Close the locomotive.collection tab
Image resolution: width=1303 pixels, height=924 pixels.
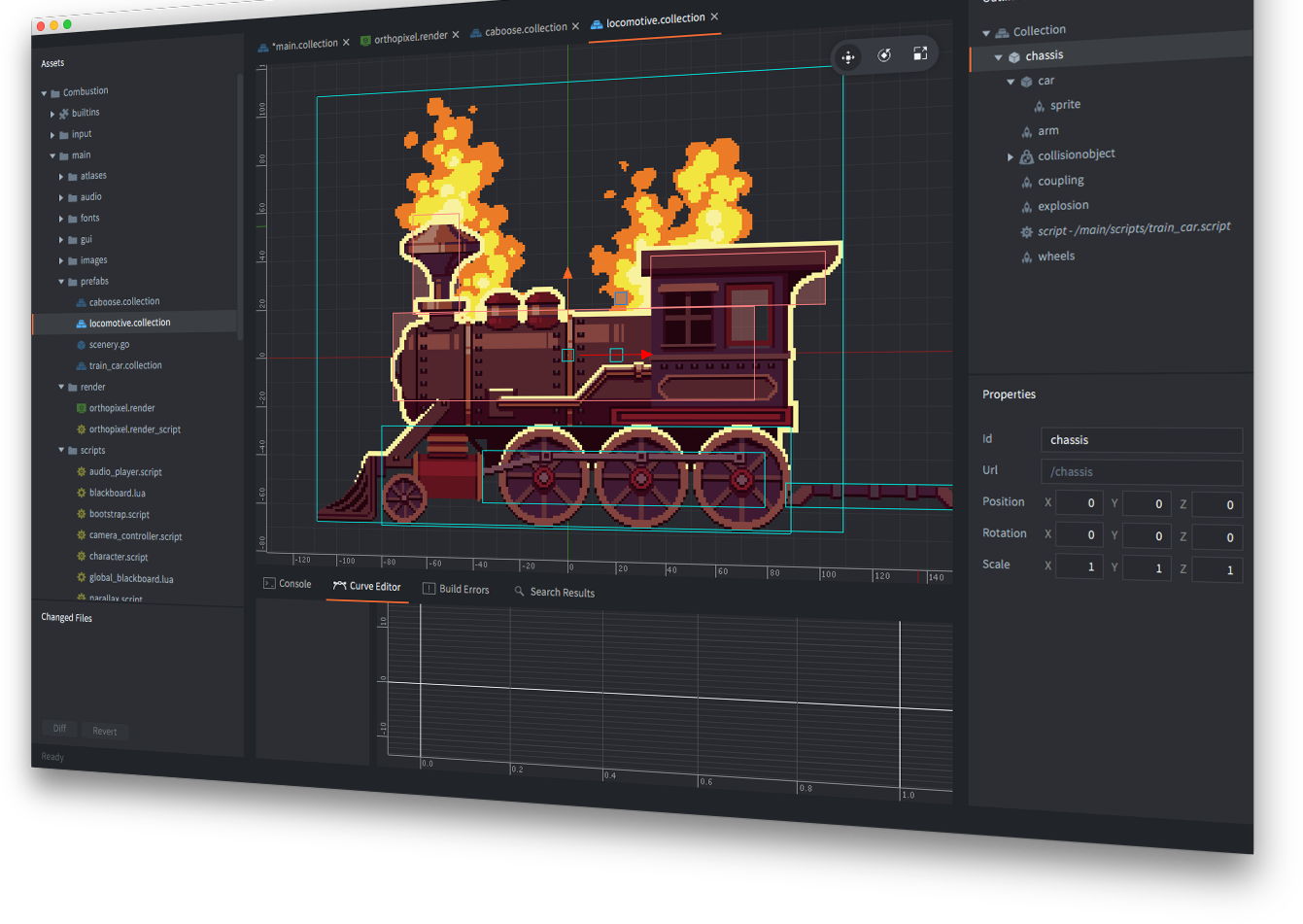(714, 17)
